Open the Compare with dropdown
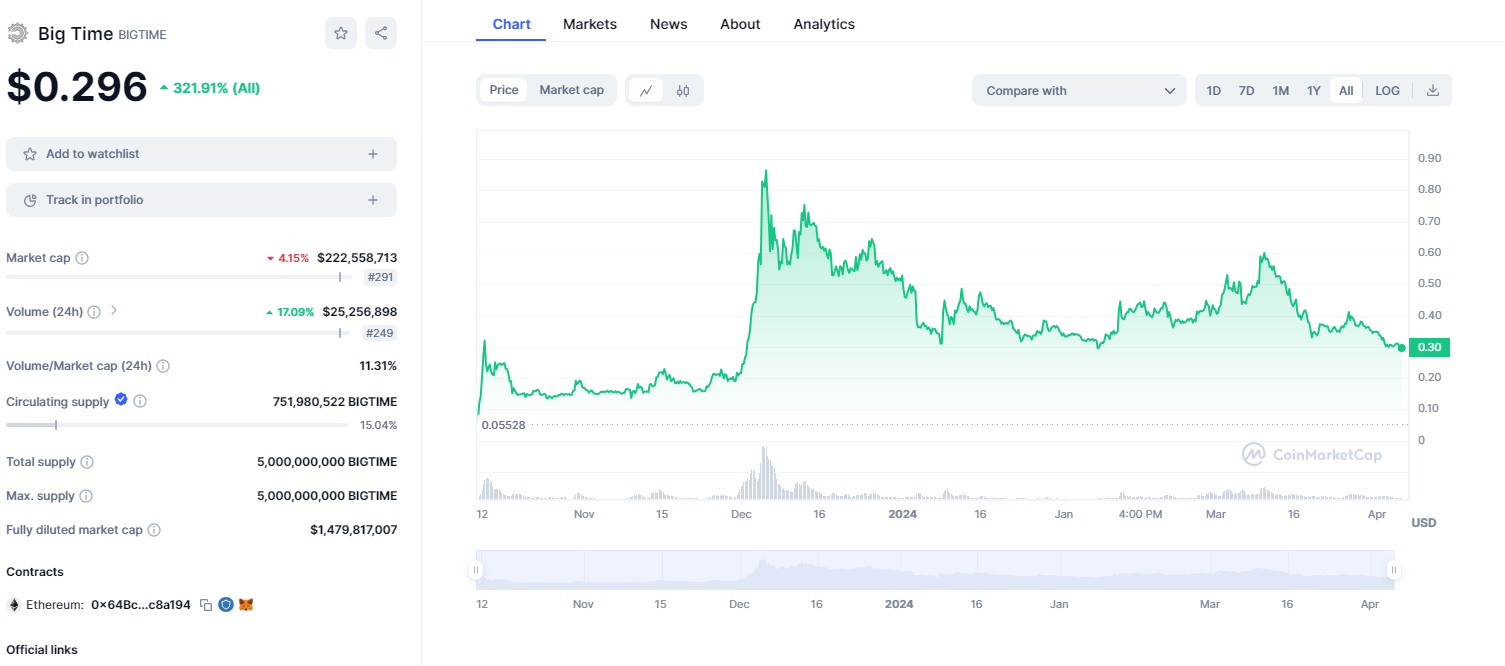The height and width of the screenshot is (666, 1505). pos(1079,90)
